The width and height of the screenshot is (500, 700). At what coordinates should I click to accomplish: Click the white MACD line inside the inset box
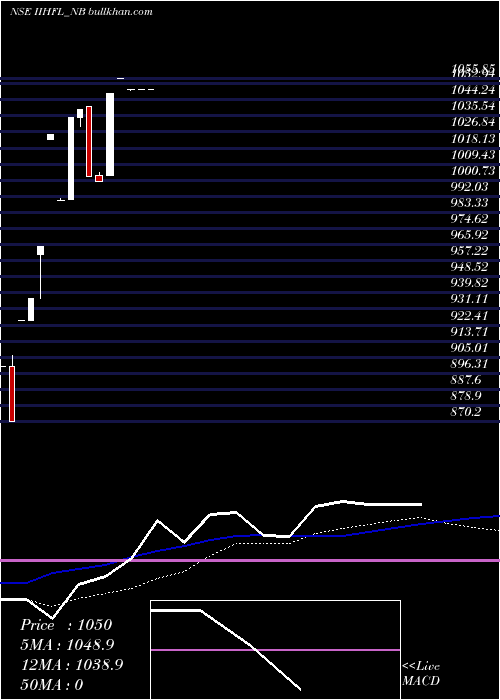click(225, 650)
